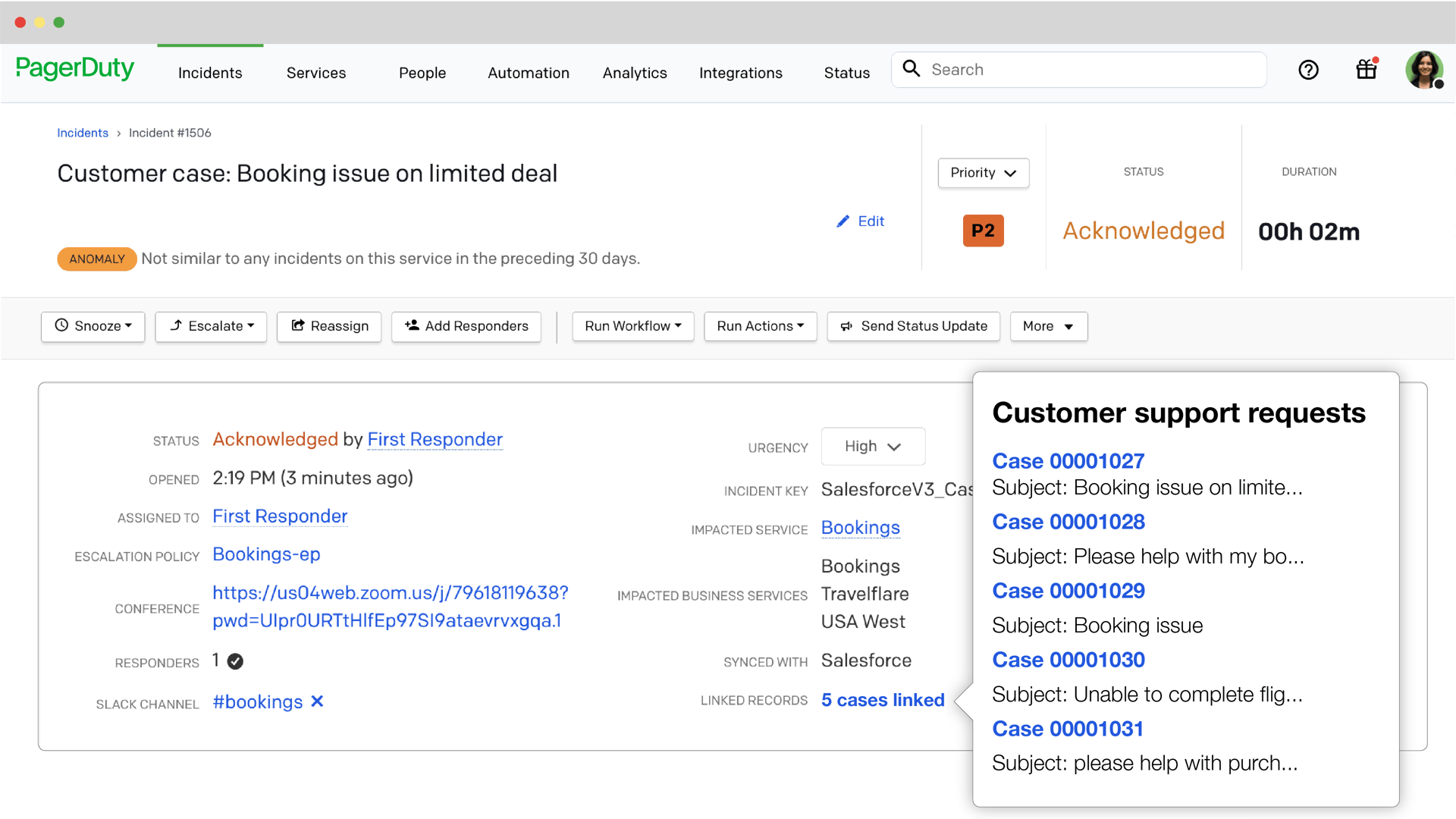The image size is (1456, 819).
Task: Click the Edit pencil icon
Action: pyautogui.click(x=843, y=221)
